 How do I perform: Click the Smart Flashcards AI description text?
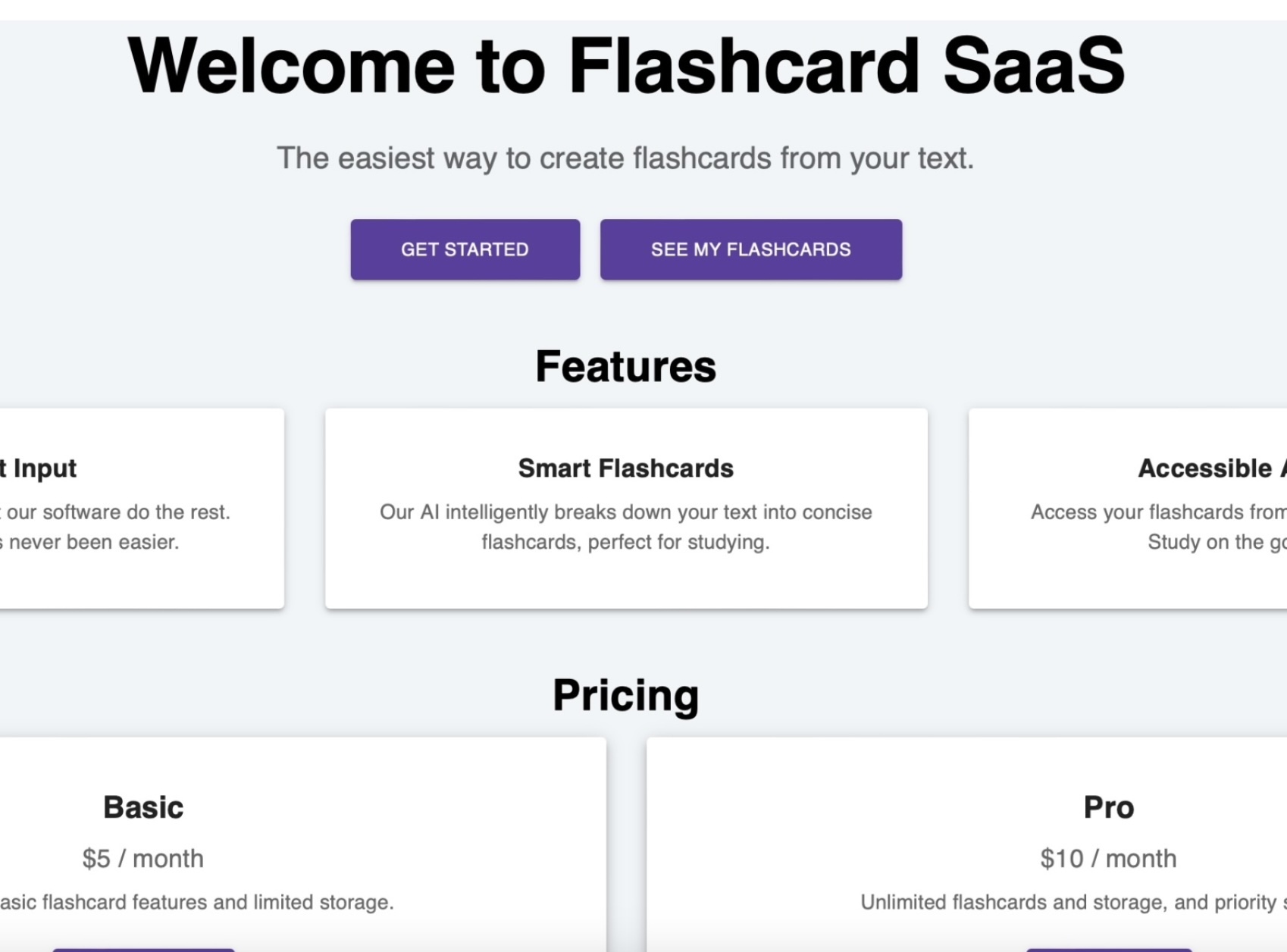point(626,527)
